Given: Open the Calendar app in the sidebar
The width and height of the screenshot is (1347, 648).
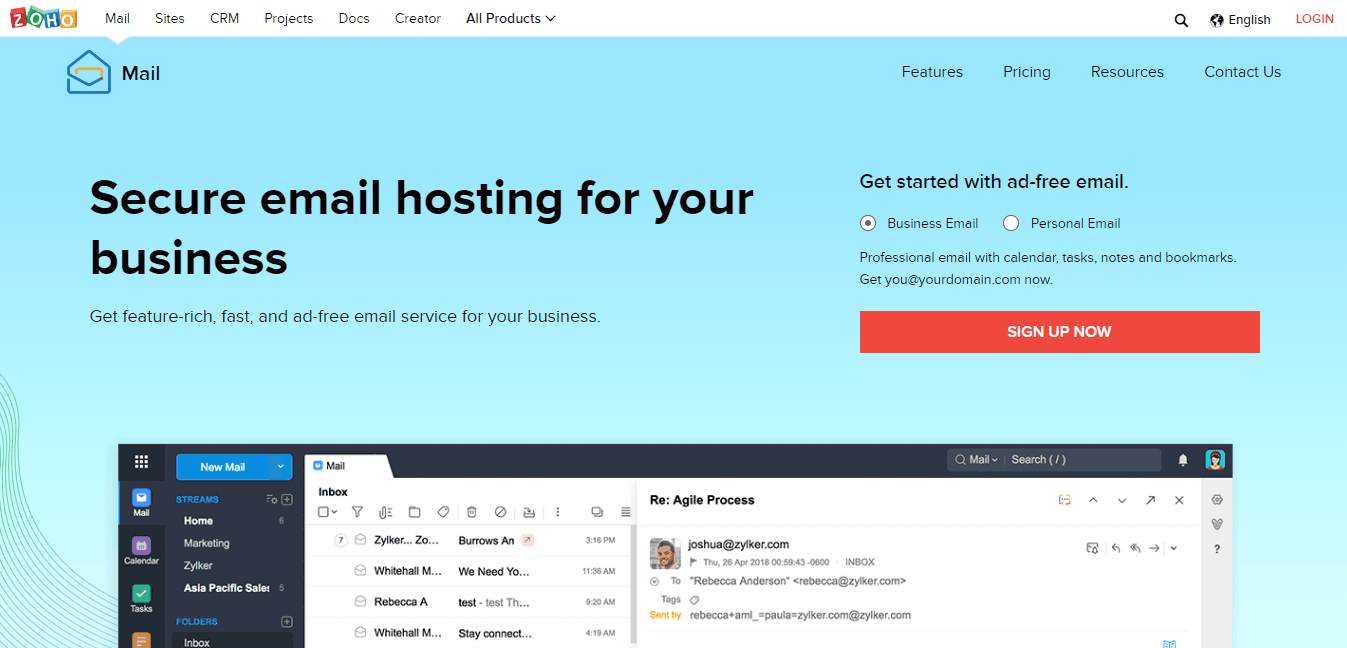Looking at the screenshot, I should point(141,551).
